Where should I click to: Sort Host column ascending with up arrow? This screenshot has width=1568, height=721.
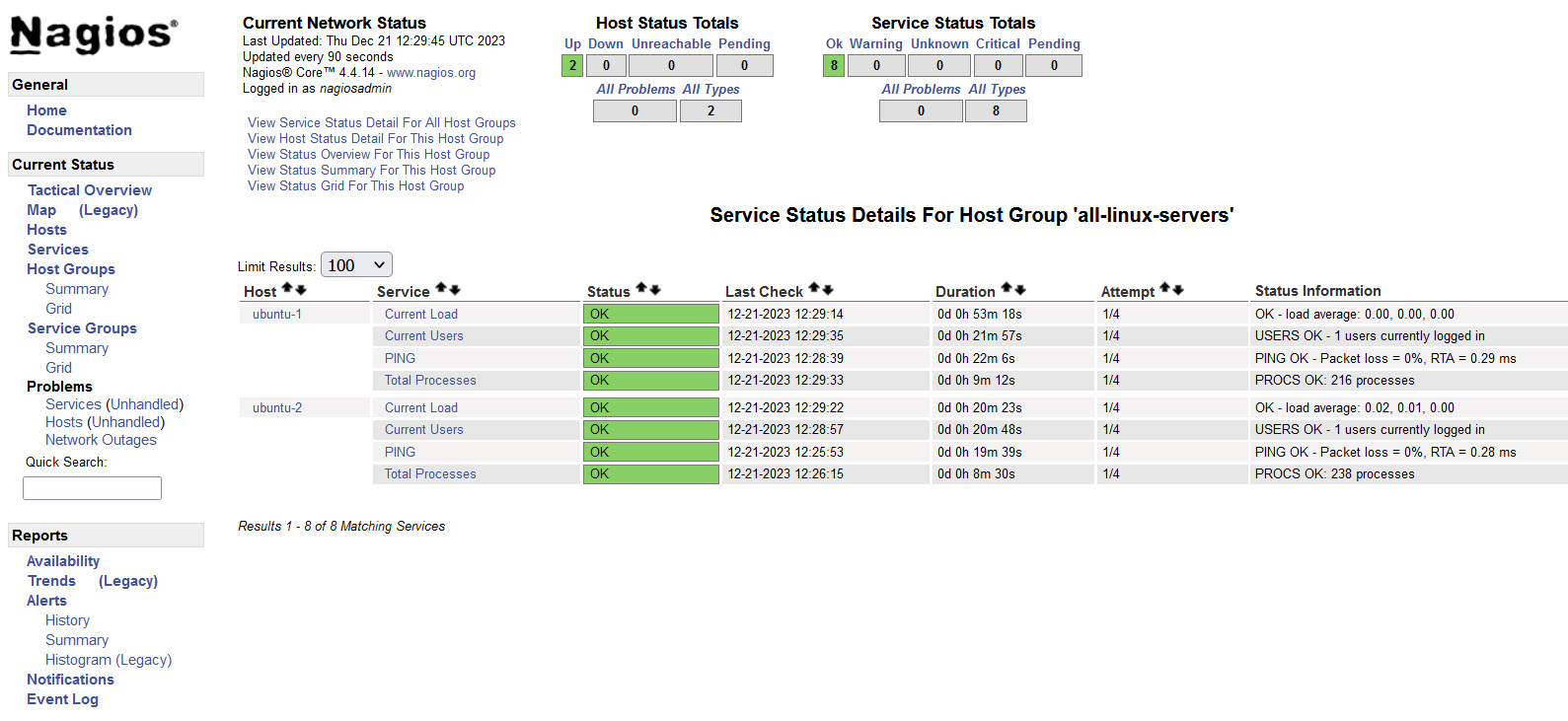(x=287, y=289)
